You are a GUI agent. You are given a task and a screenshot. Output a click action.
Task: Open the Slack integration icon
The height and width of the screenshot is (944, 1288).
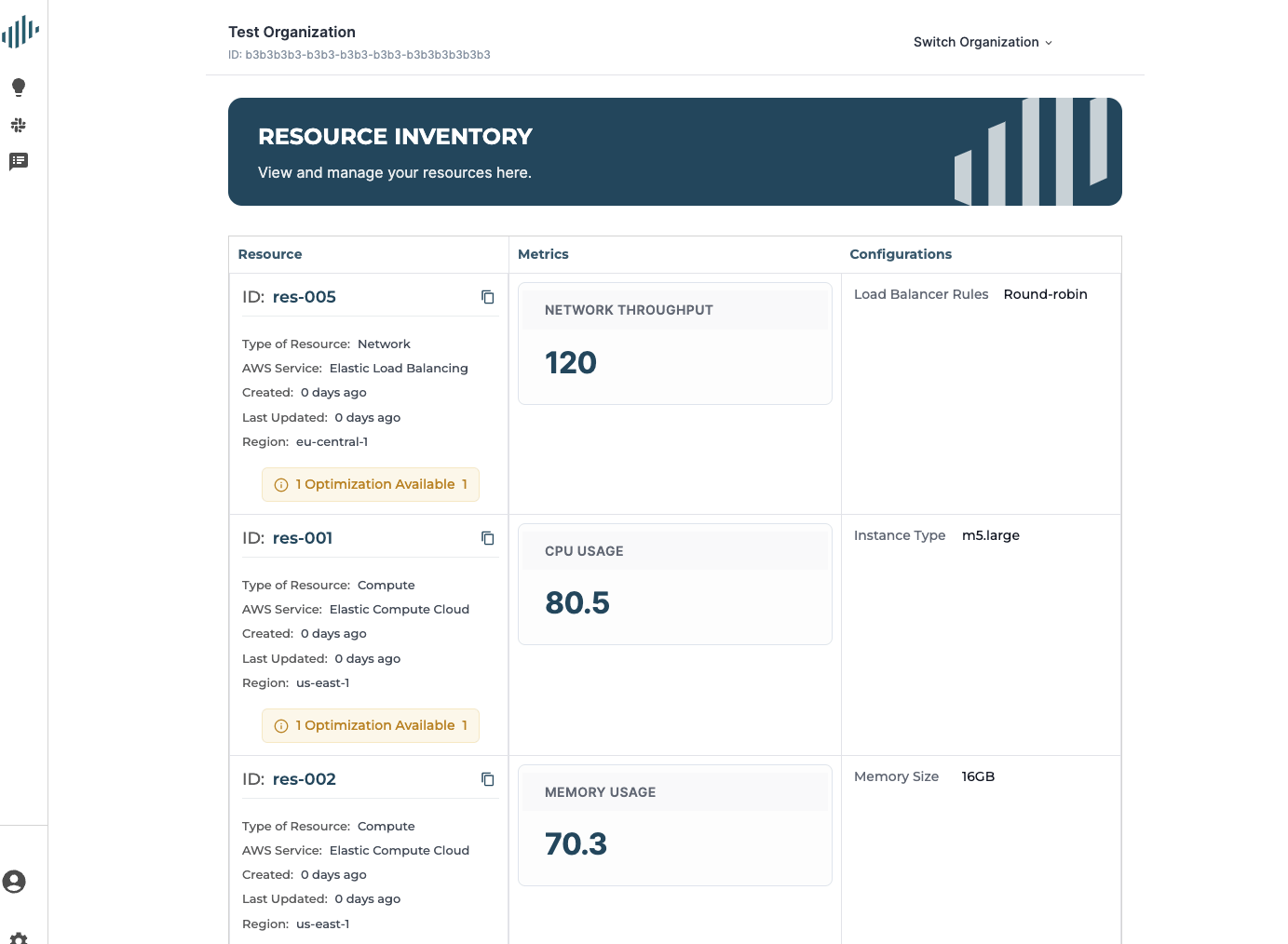point(19,125)
